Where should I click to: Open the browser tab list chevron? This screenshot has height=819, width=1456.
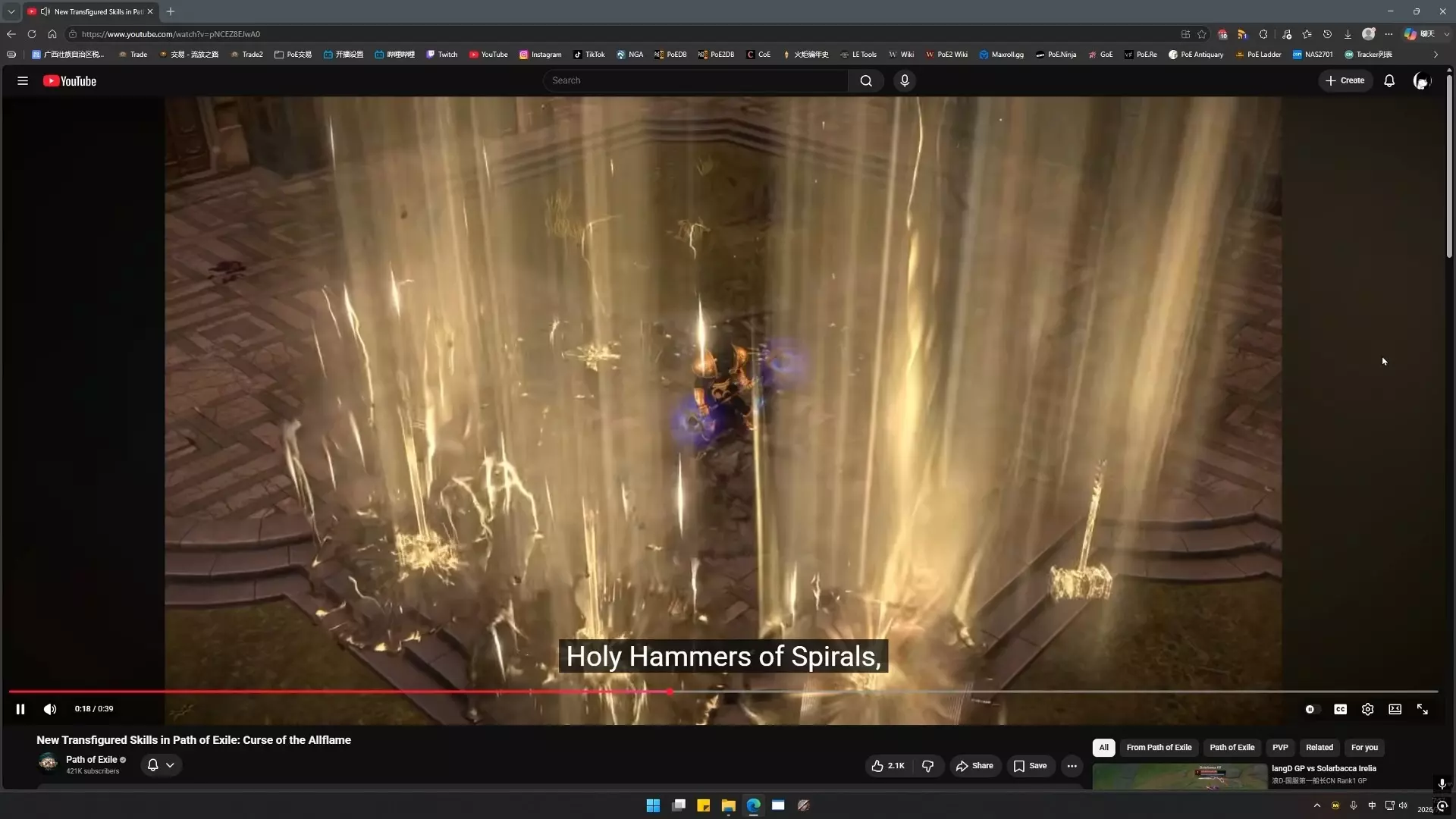(x=11, y=11)
